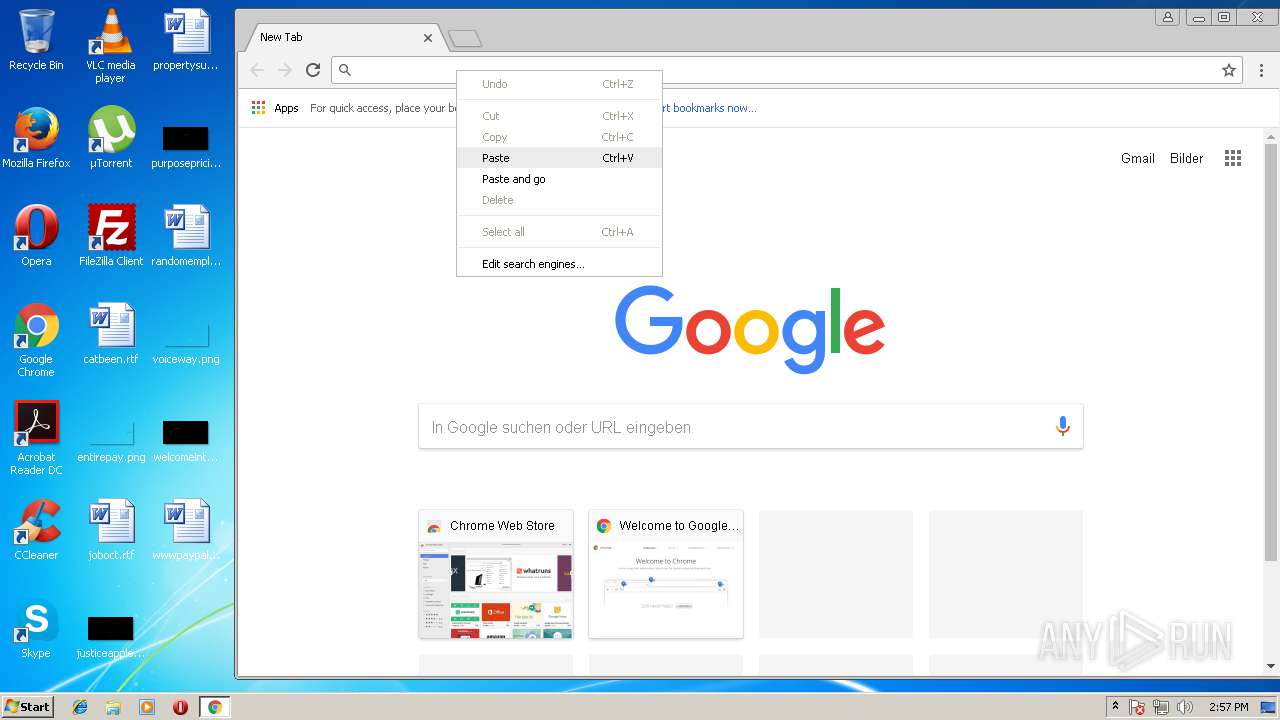Screen dimensions: 1280x720
Task: Select the randomempl... document on desktop
Action: pyautogui.click(x=185, y=236)
